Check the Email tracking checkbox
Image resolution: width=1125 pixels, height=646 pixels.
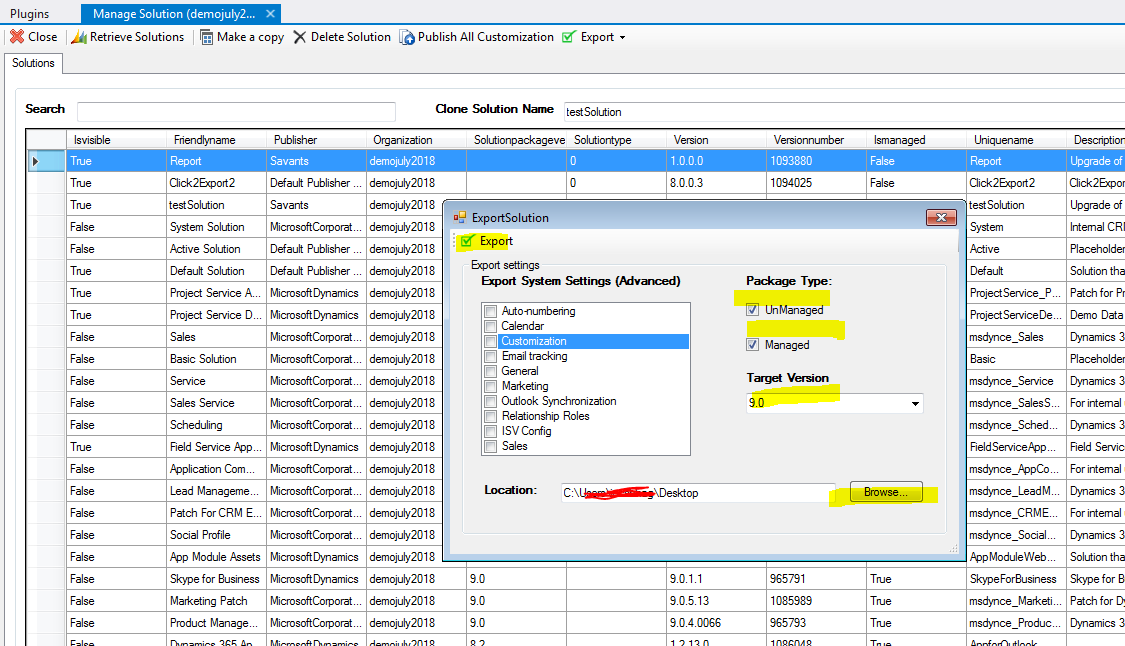[x=491, y=357]
